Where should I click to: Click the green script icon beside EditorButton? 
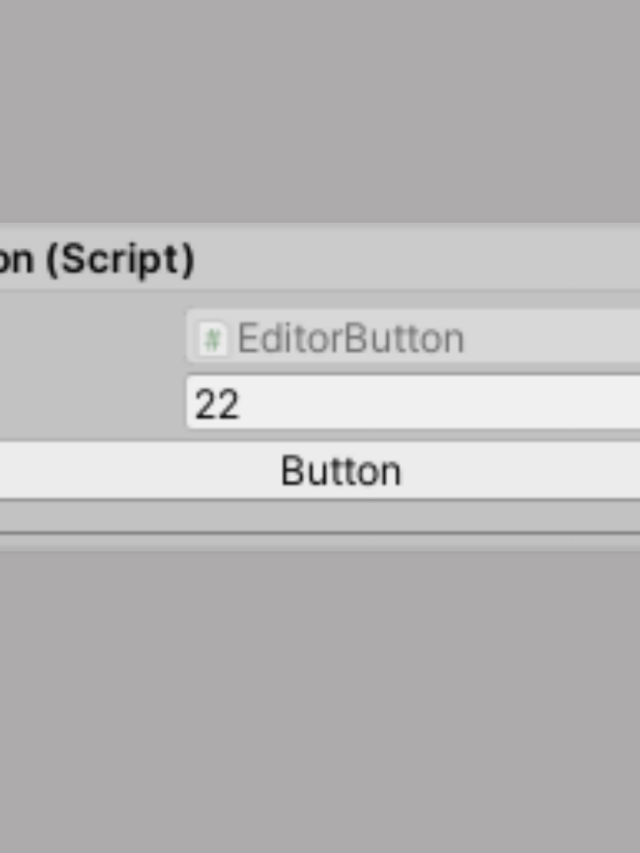(212, 339)
